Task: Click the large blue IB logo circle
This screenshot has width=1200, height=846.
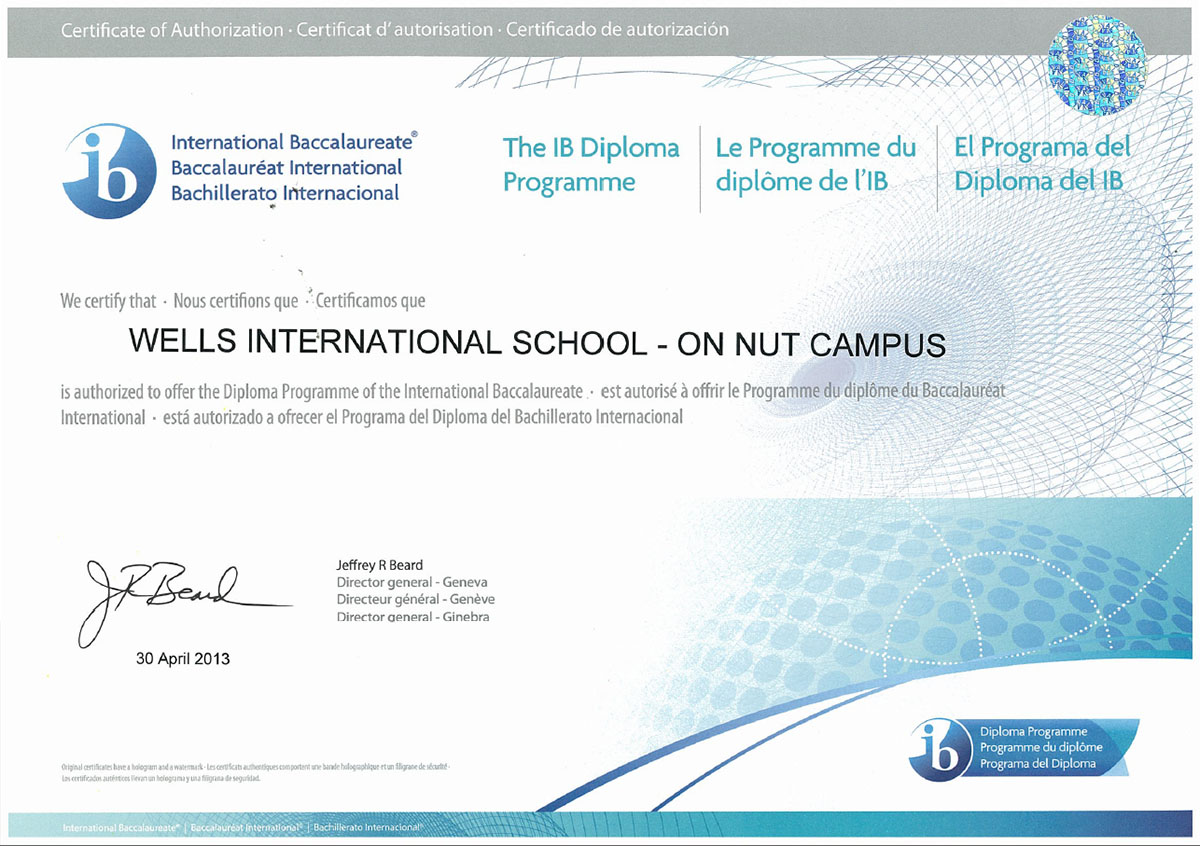Action: (109, 171)
